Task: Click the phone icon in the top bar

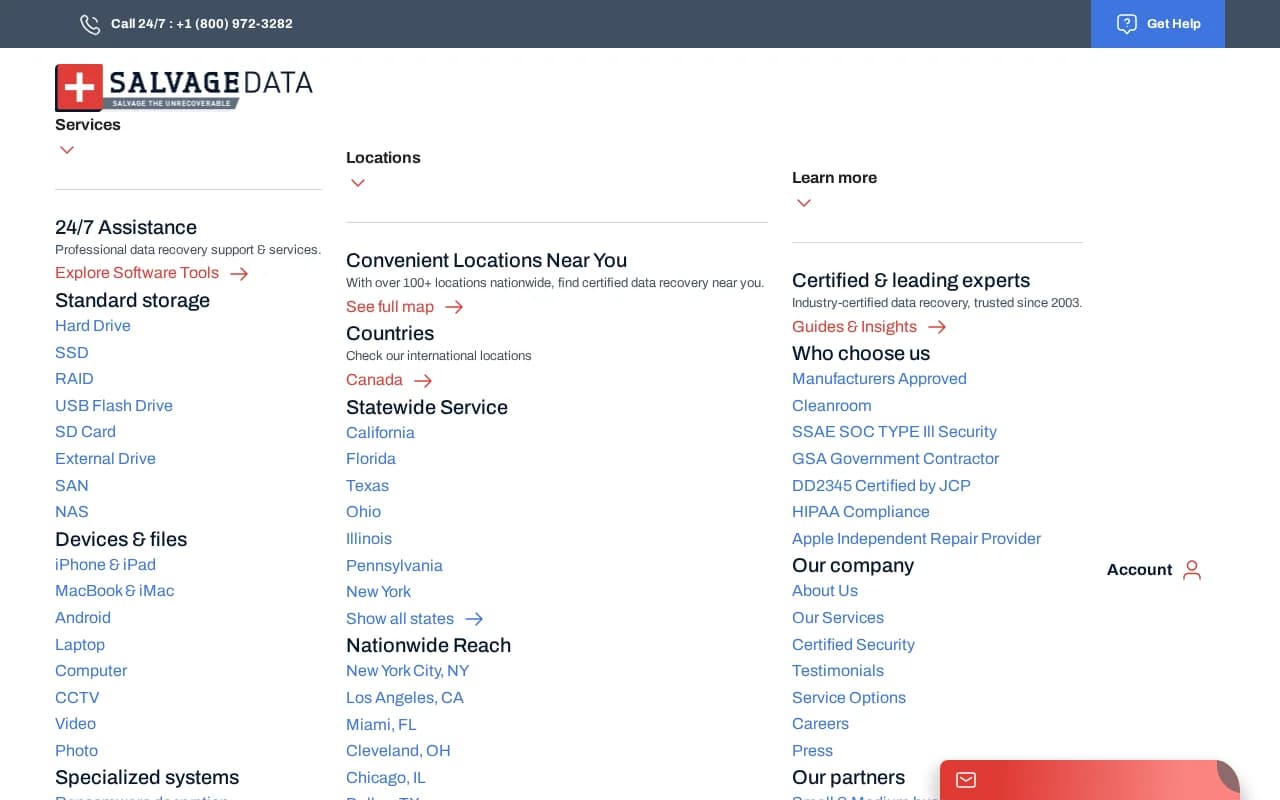Action: click(x=89, y=24)
